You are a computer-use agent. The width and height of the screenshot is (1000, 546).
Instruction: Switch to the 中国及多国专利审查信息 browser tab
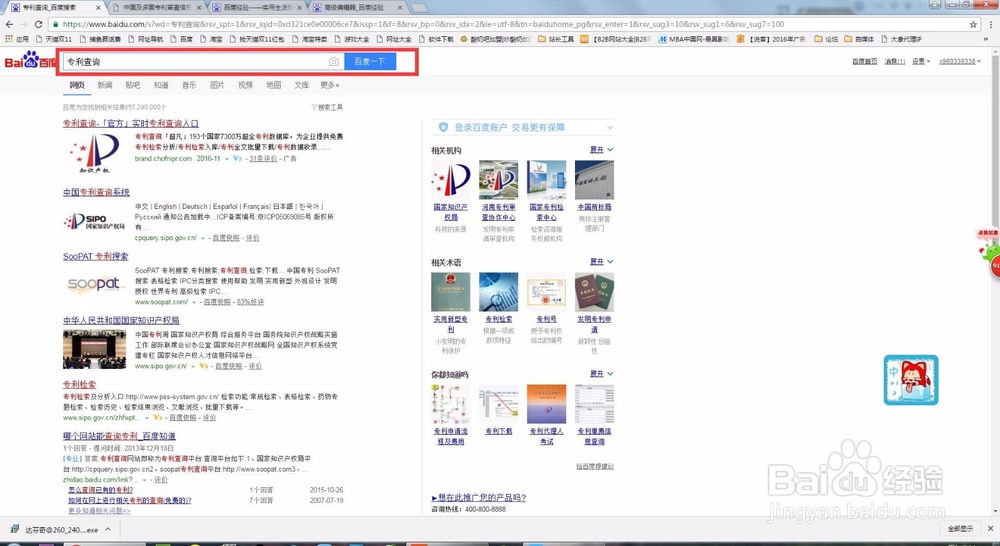(156, 8)
